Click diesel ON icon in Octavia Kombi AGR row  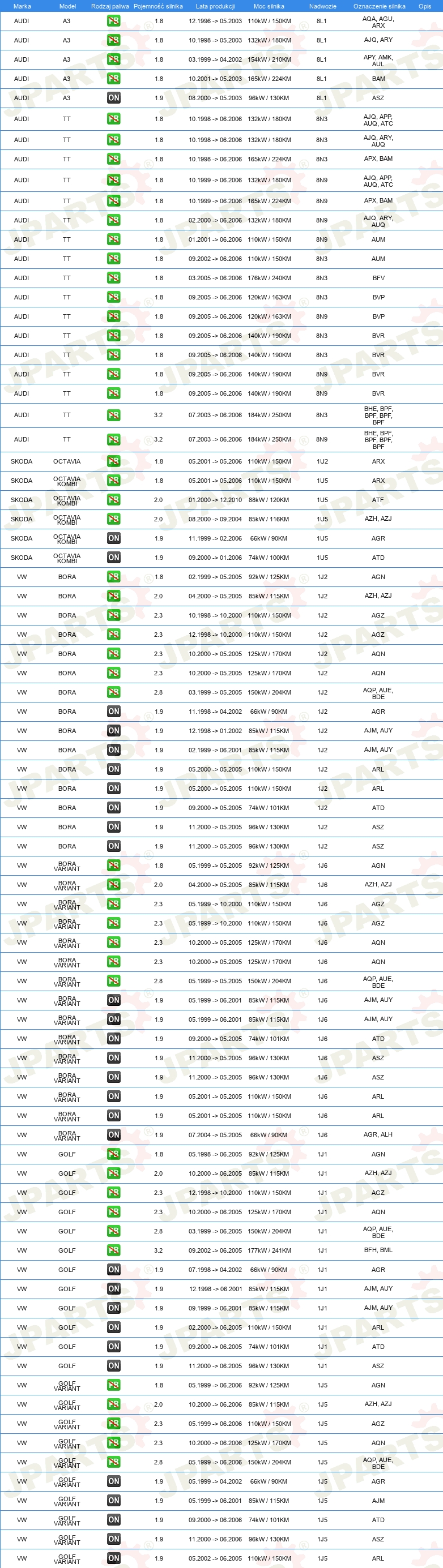[113, 538]
